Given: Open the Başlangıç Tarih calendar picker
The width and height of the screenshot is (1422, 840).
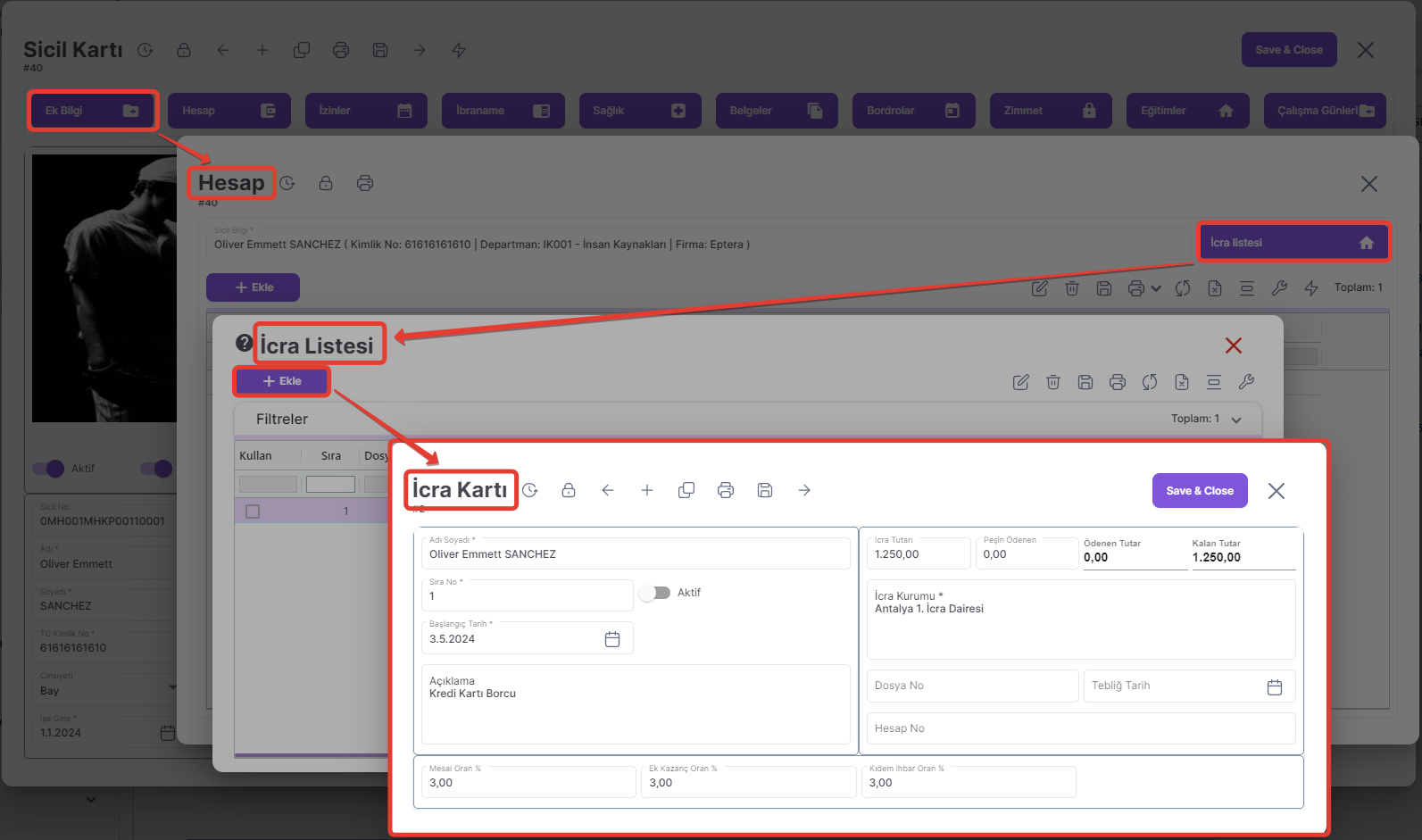Looking at the screenshot, I should (612, 639).
